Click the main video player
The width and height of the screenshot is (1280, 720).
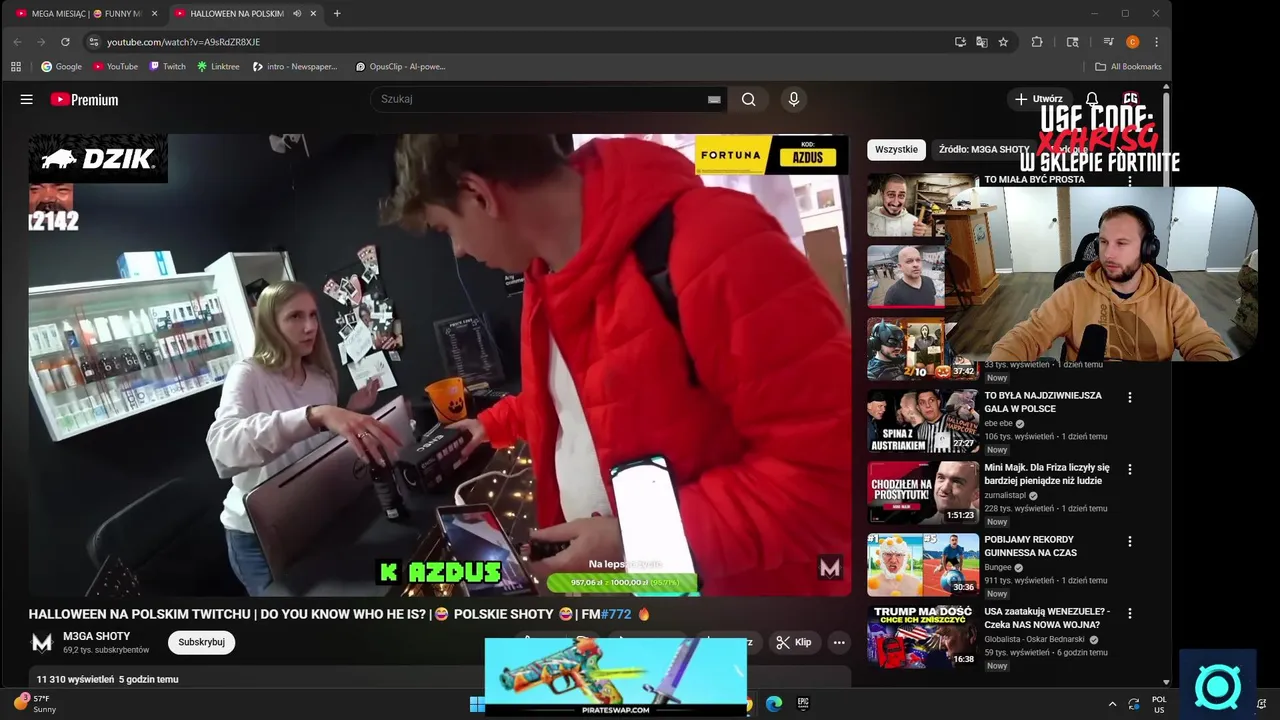pos(439,365)
